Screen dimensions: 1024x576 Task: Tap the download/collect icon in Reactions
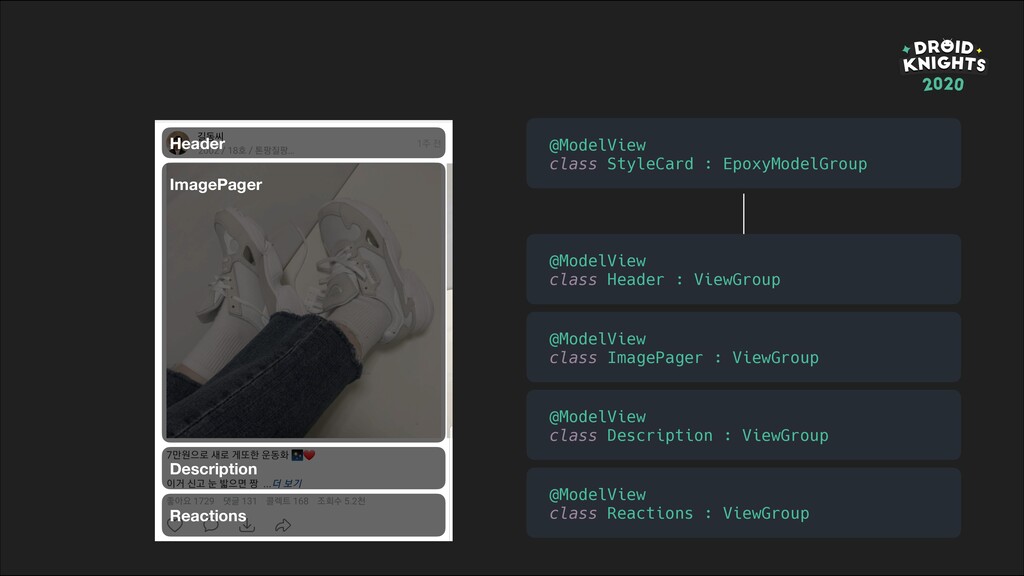(247, 525)
